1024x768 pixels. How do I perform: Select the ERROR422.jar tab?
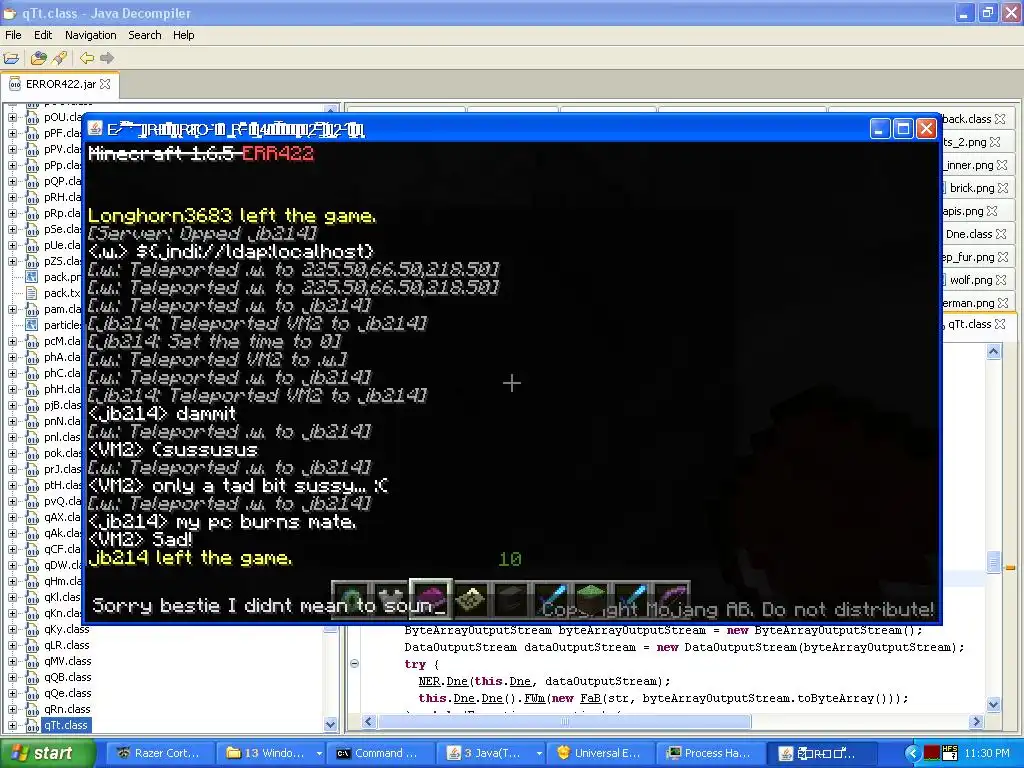[59, 84]
